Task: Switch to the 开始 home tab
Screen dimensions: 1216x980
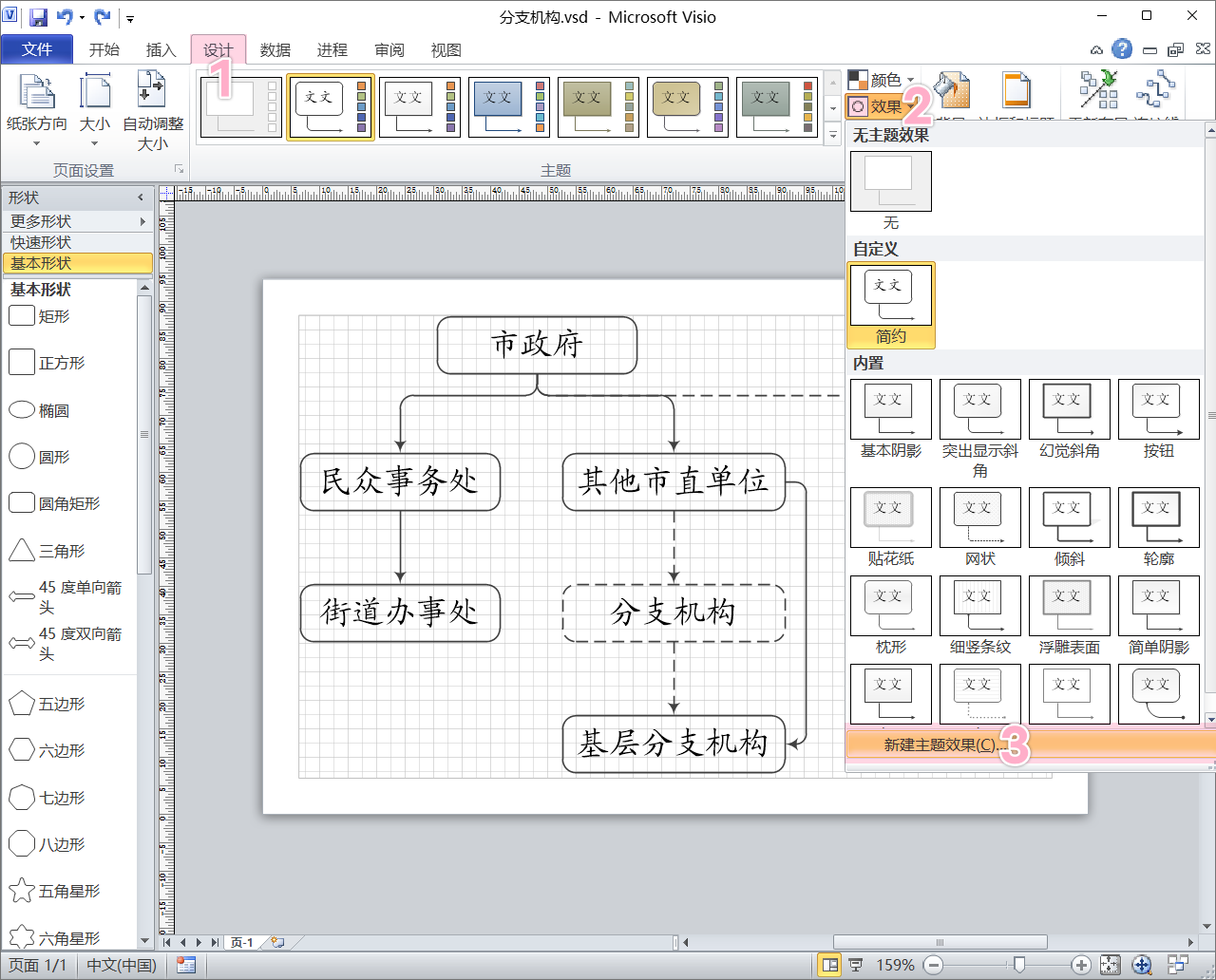Action: 104,50
